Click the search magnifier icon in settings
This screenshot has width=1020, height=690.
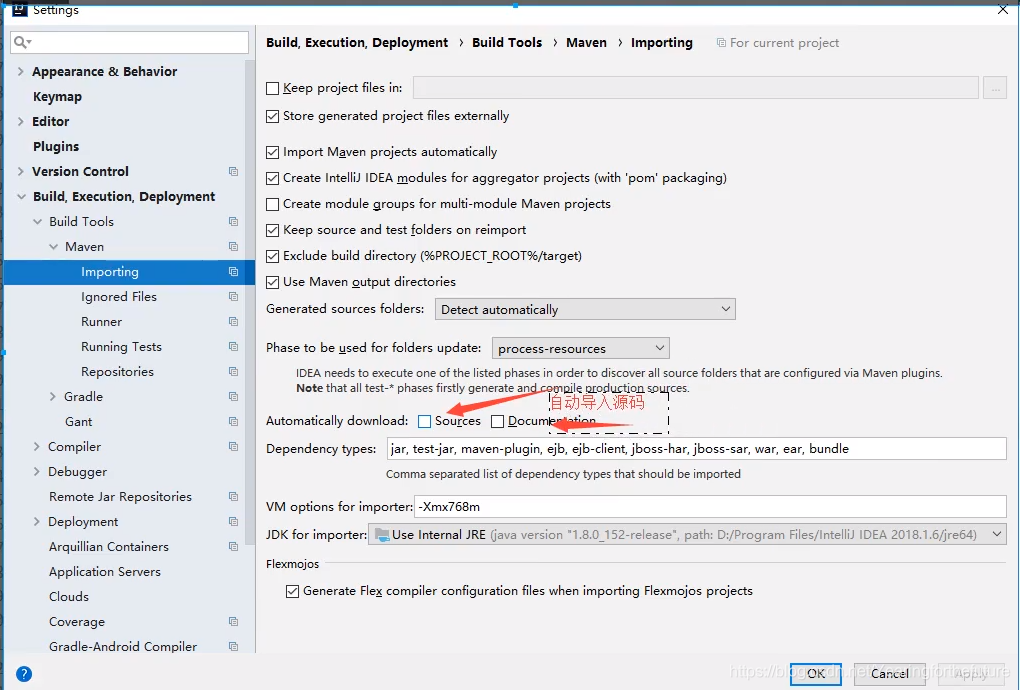[x=21, y=42]
